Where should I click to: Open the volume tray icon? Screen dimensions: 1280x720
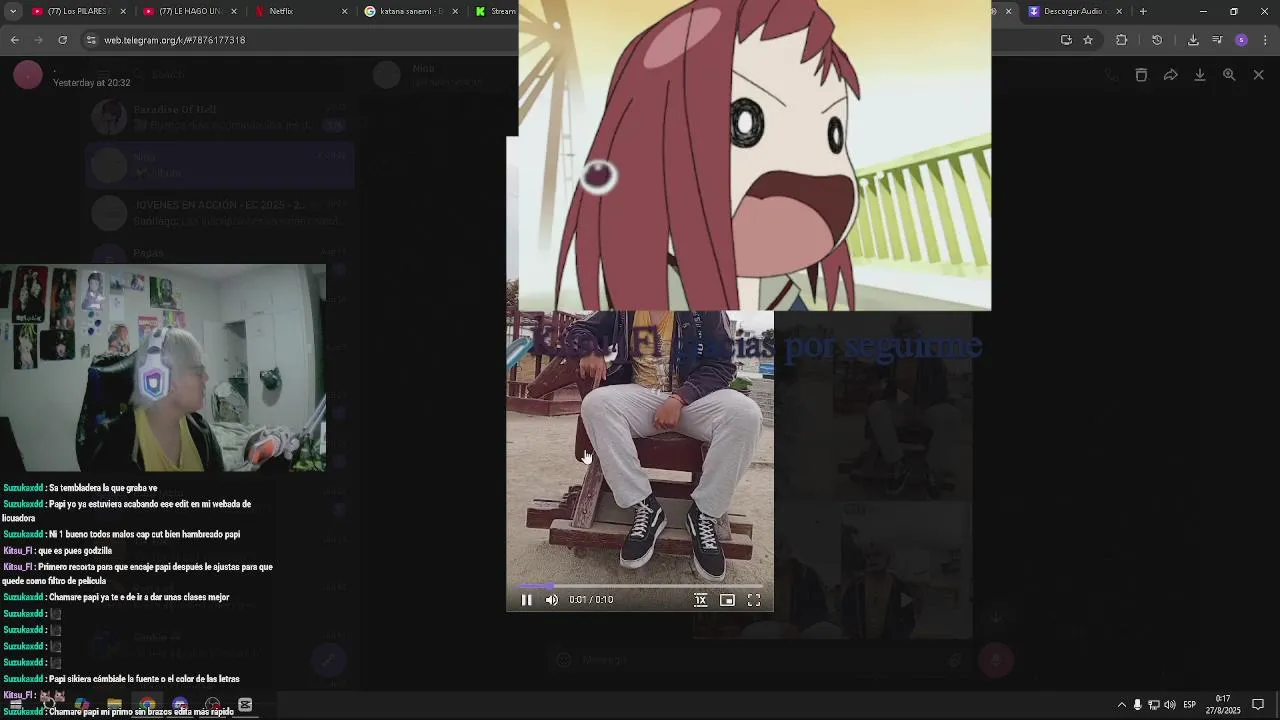coord(1169,705)
